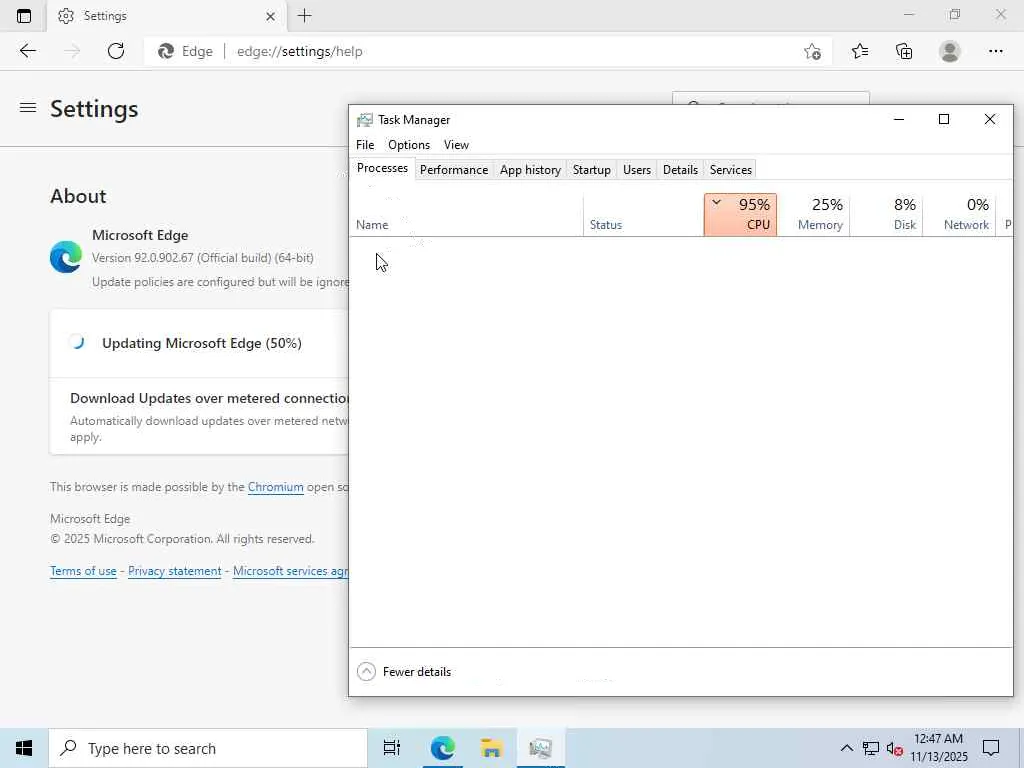Open the Settings hamburger menu
Screen dimensions: 1024x768
27,108
